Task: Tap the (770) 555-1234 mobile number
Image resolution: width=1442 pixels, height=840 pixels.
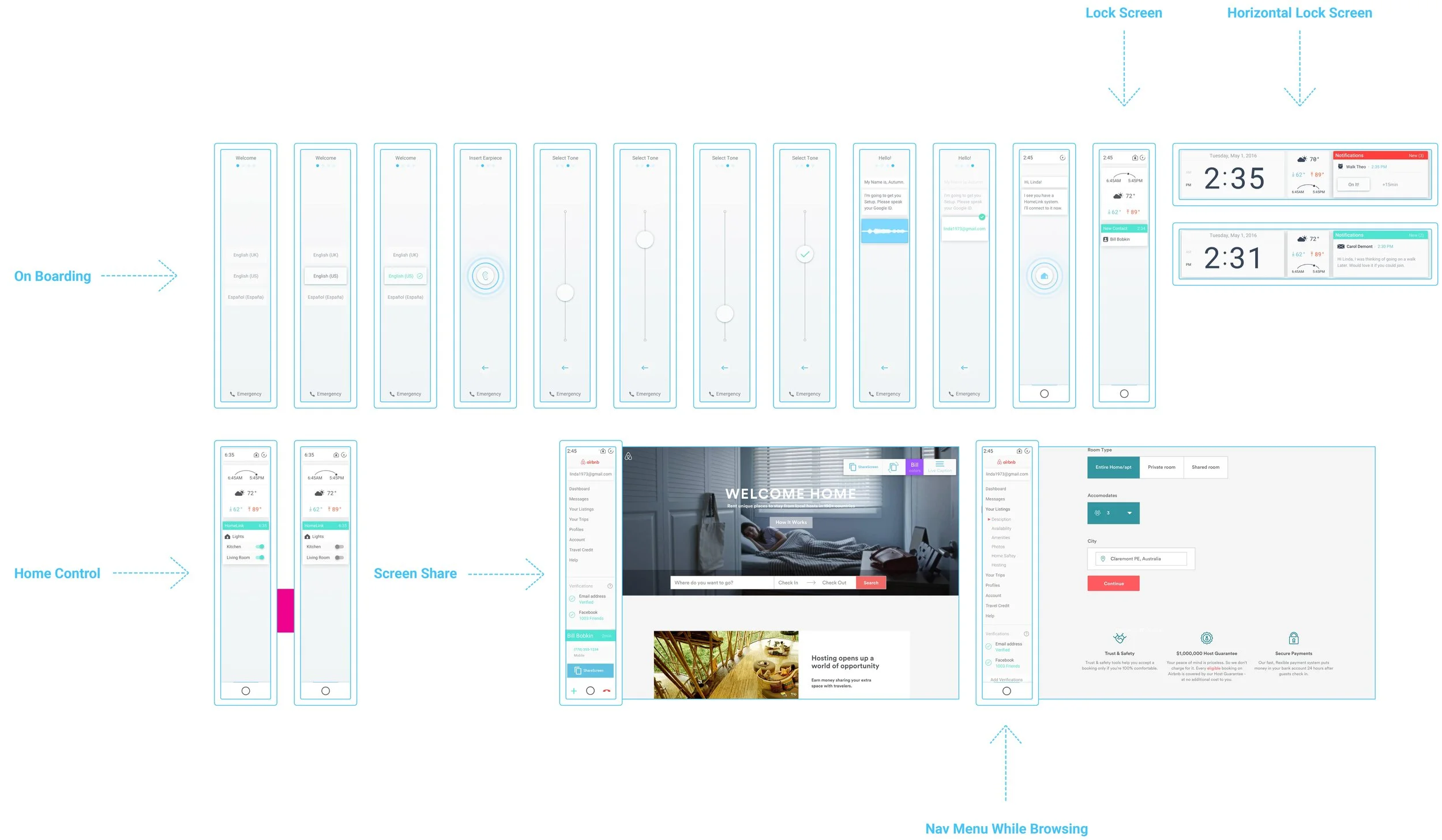Action: 585,649
